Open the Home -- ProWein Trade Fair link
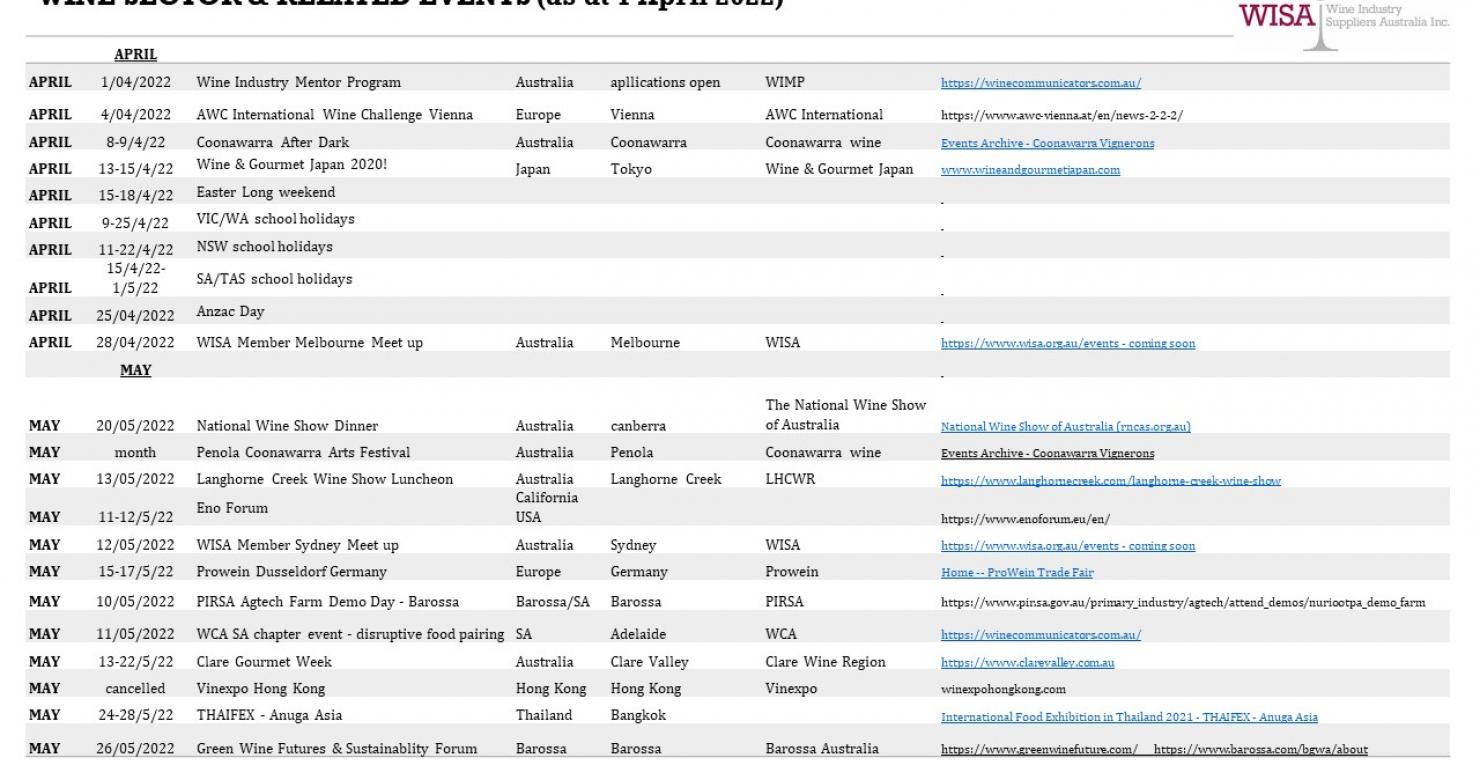The width and height of the screenshot is (1480, 760). click(x=1017, y=573)
